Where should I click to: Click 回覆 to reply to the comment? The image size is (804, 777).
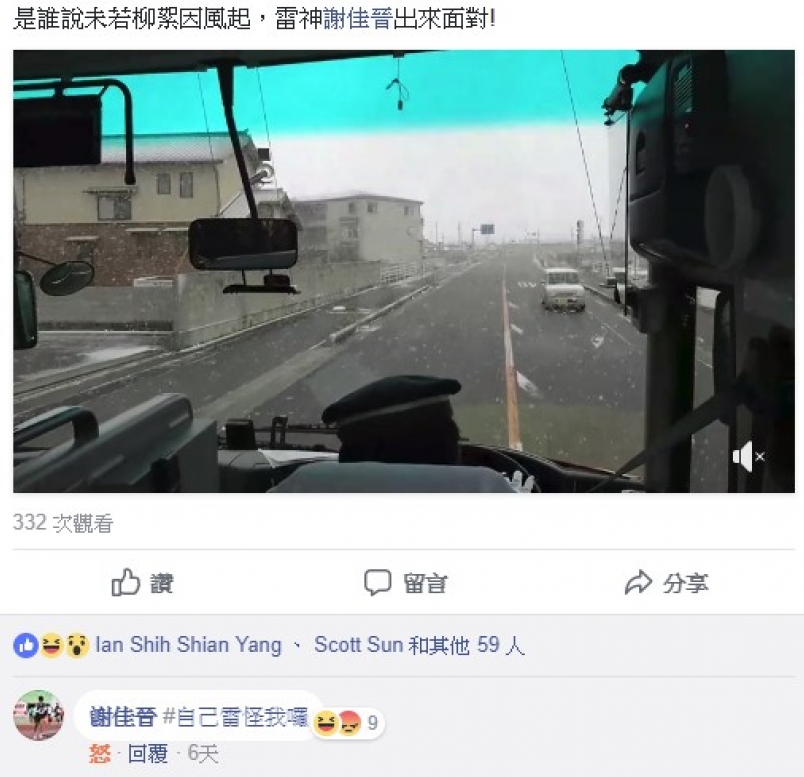click(x=148, y=753)
